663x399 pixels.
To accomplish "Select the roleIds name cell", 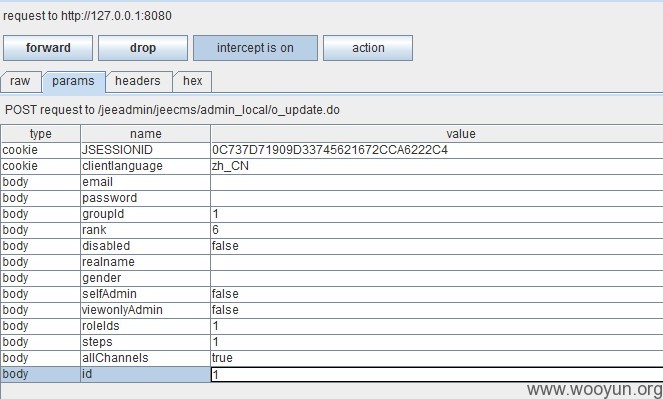I will coord(145,327).
